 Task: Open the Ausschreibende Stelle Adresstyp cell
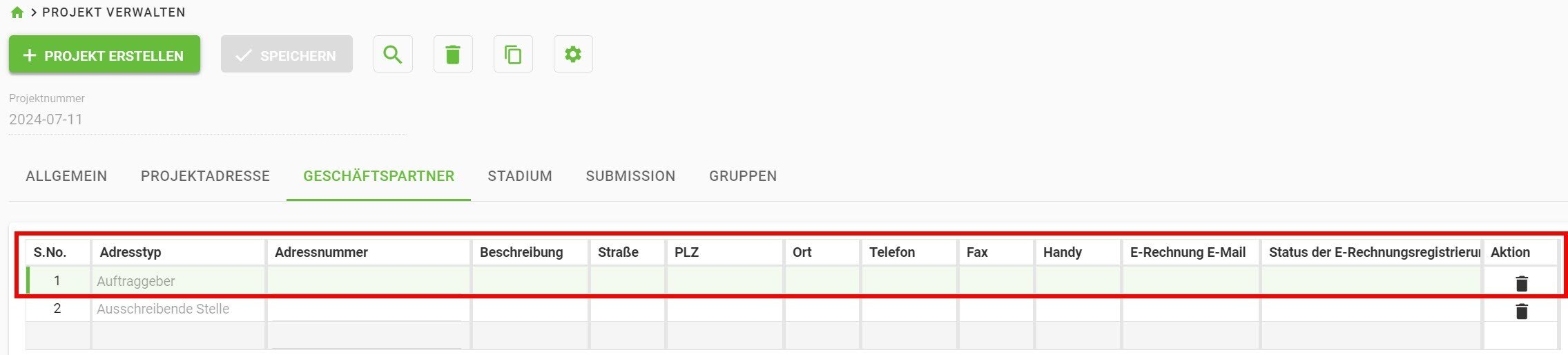177,309
